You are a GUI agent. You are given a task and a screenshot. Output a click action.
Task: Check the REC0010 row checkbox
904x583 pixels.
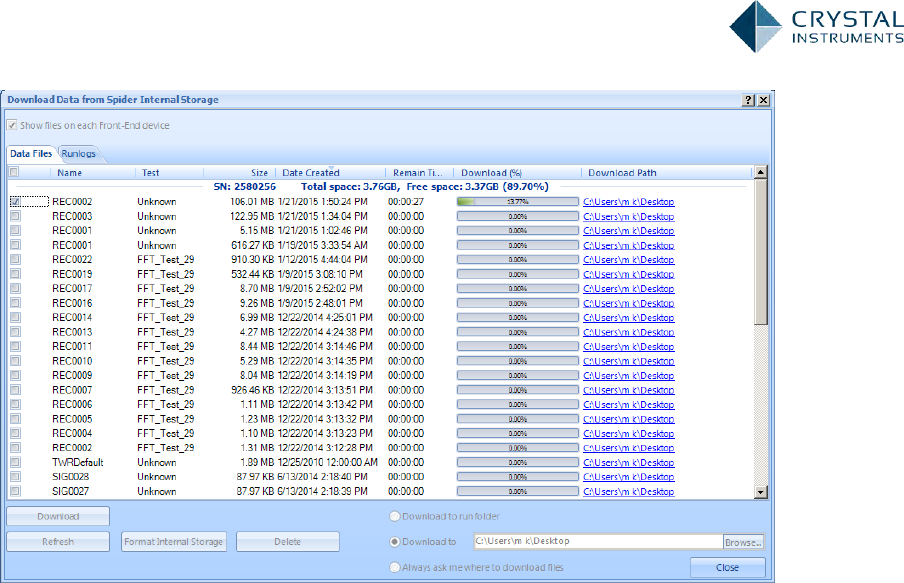(x=16, y=360)
